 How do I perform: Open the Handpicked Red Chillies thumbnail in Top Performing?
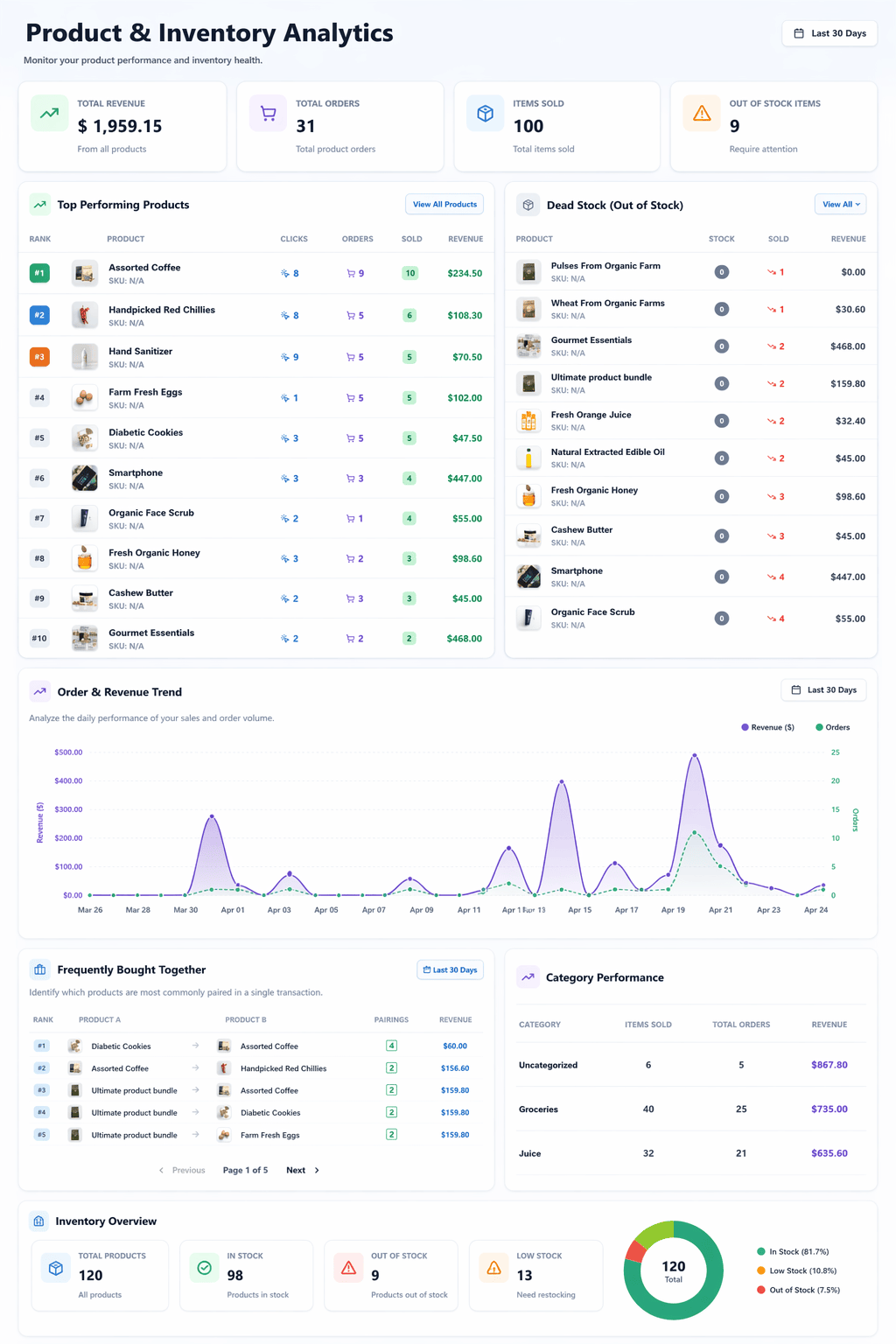pyautogui.click(x=85, y=315)
